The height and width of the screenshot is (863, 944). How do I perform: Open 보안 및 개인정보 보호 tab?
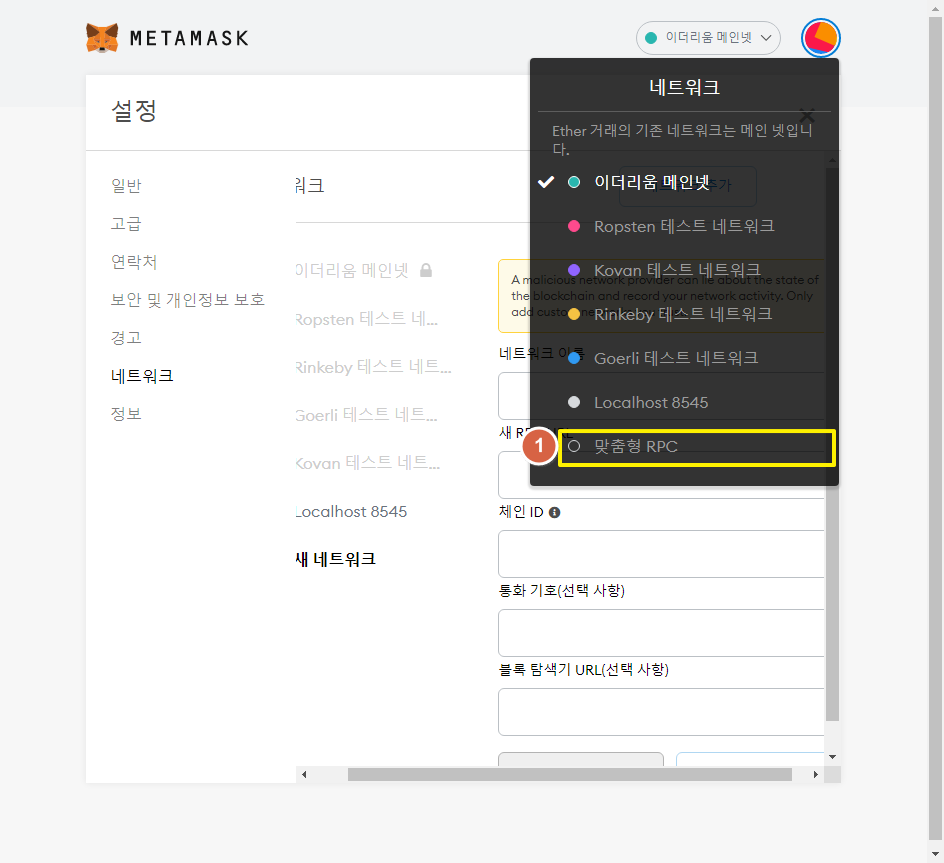[x=188, y=300]
